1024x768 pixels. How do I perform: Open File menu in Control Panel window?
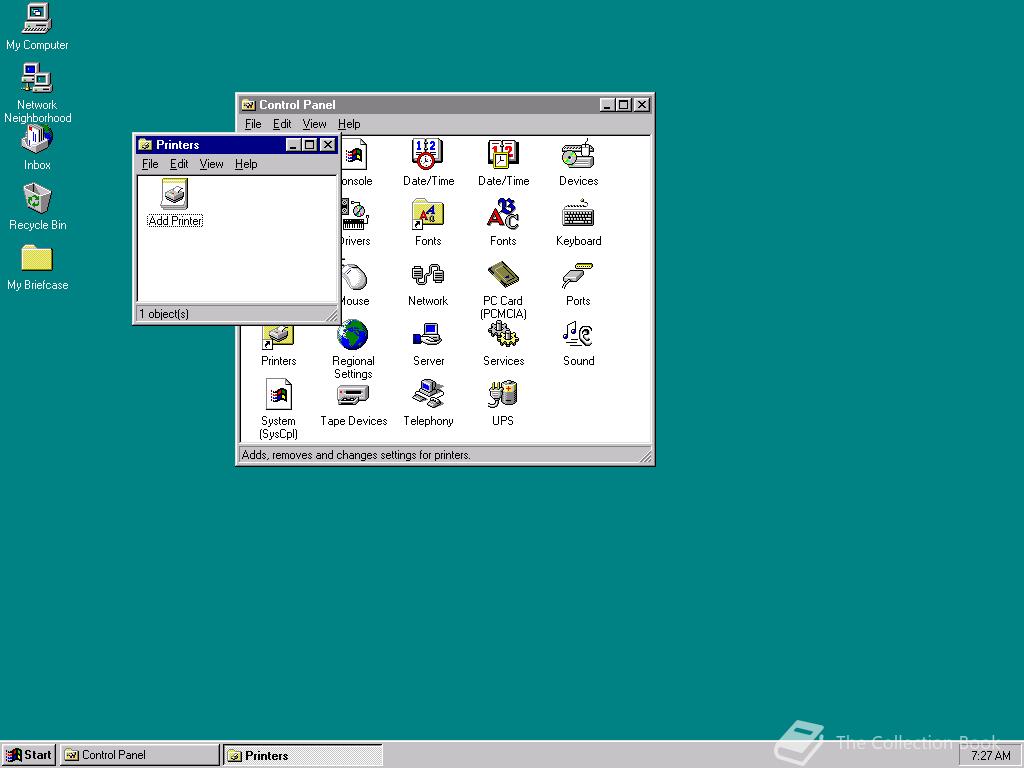point(253,124)
